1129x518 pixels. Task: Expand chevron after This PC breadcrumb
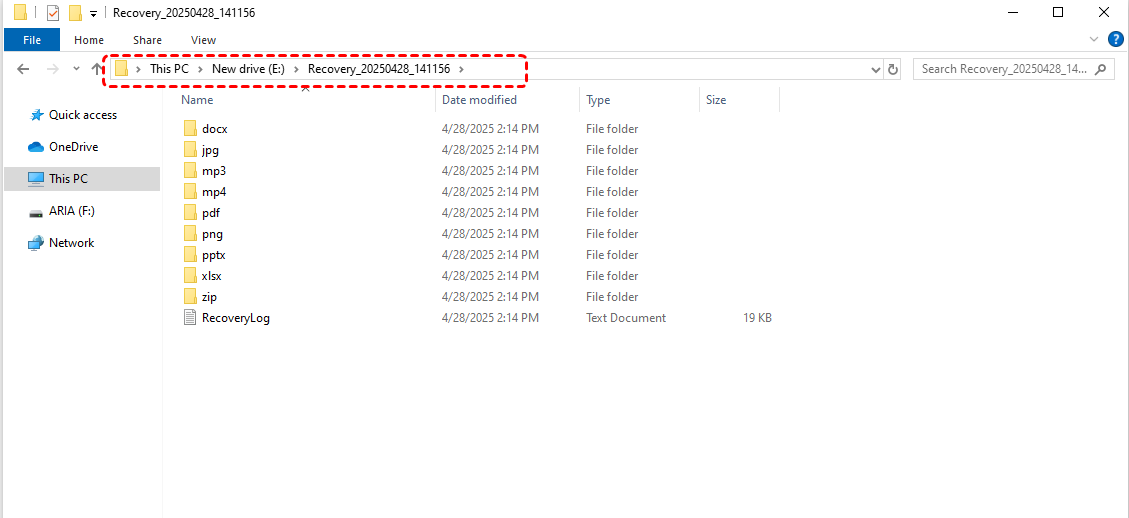click(x=199, y=69)
